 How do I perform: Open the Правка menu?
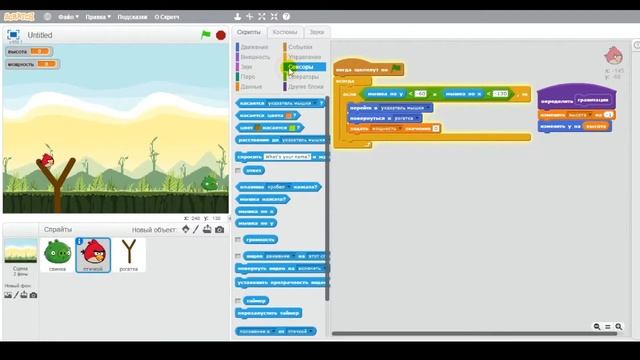pos(98,17)
